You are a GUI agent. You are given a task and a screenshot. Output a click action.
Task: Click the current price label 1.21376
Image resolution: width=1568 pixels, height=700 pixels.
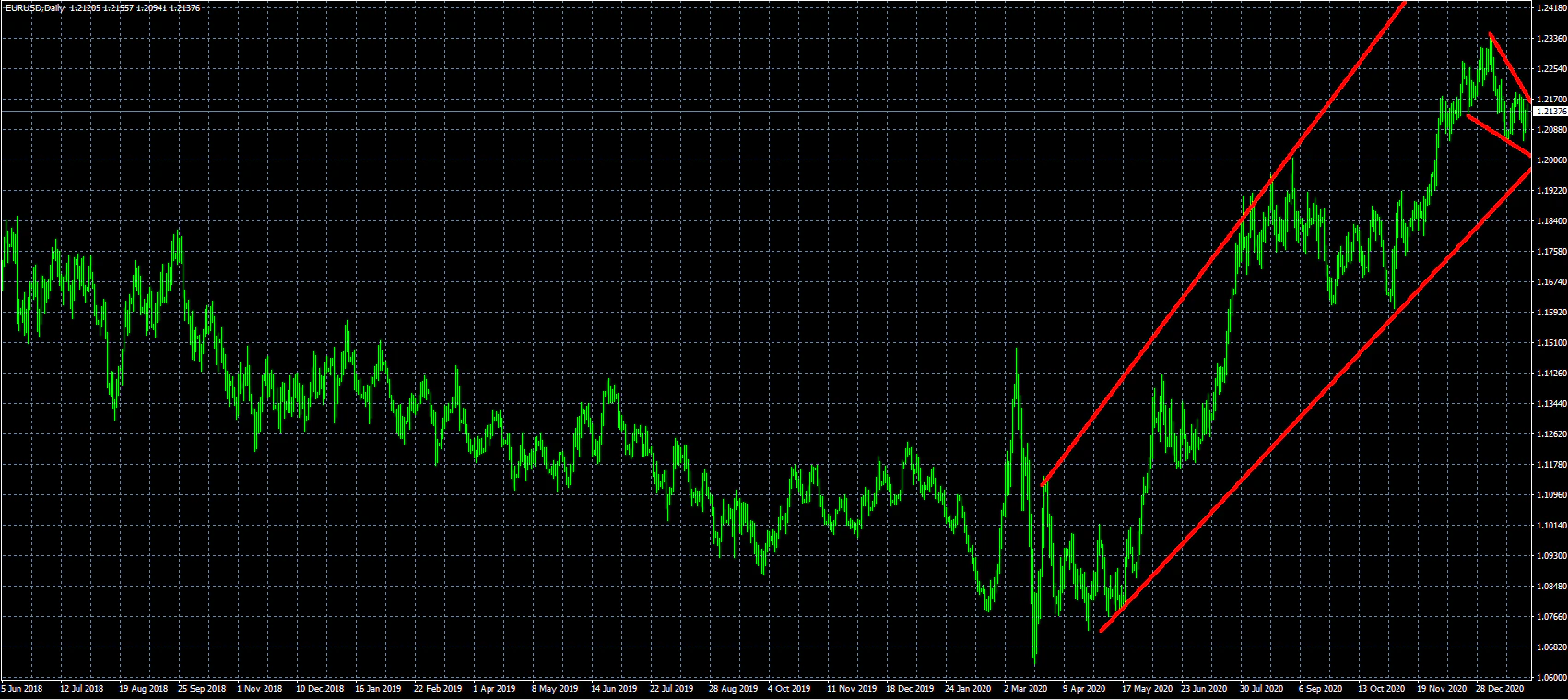pos(1550,112)
